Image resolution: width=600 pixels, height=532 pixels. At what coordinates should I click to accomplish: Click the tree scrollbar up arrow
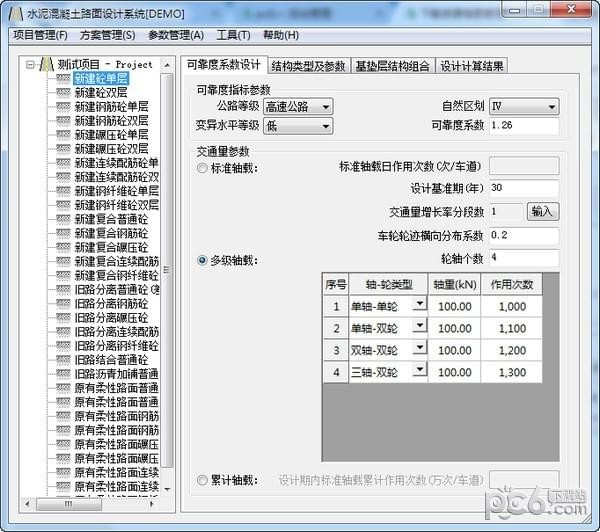pyautogui.click(x=167, y=65)
